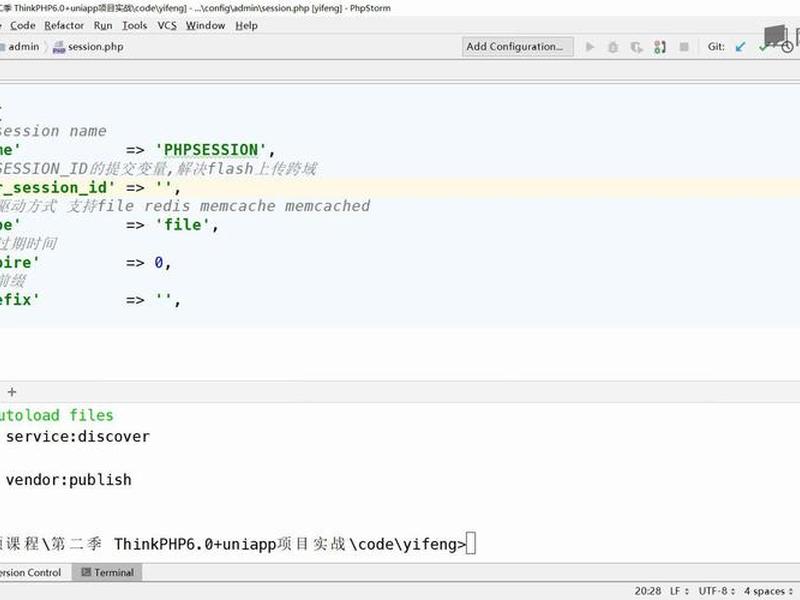
Task: Open new terminal session with plus
Action: pyautogui.click(x=12, y=392)
